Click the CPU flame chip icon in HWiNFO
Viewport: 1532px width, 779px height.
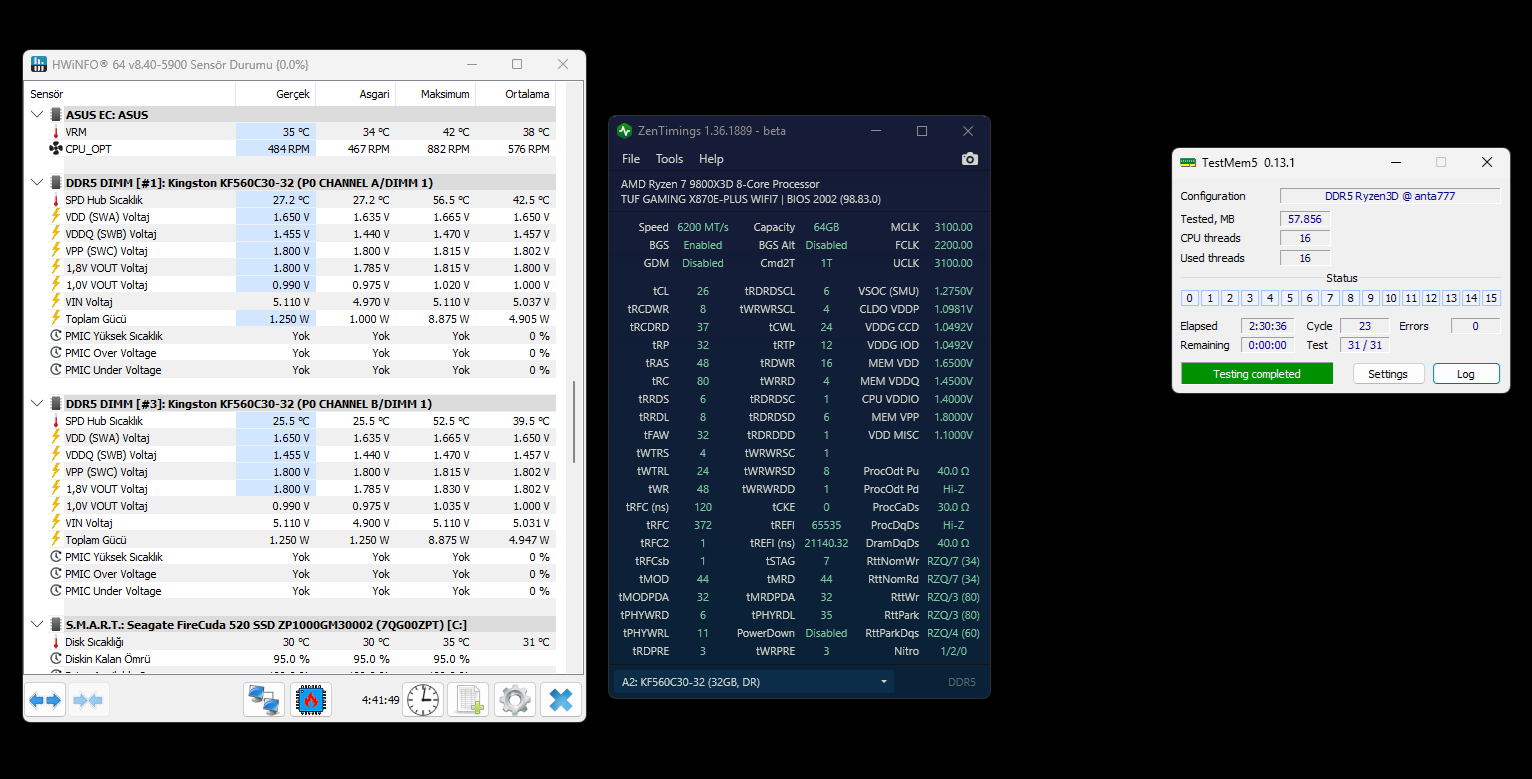click(311, 700)
